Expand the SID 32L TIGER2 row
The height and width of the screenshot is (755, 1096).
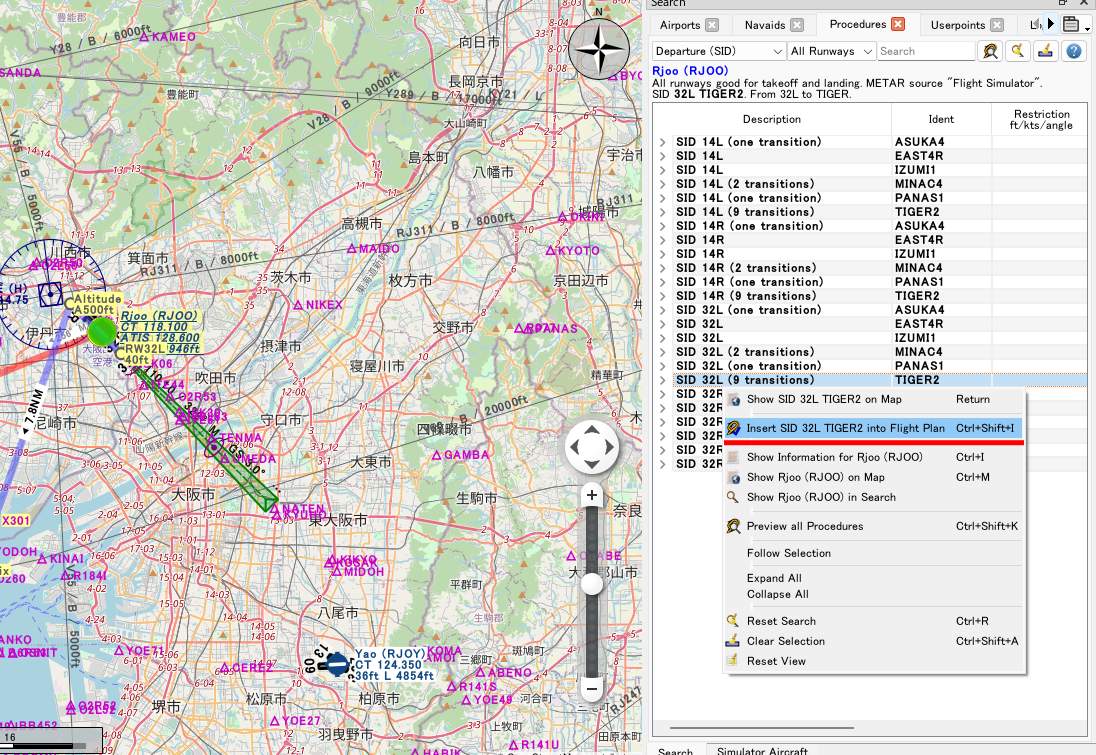(662, 380)
